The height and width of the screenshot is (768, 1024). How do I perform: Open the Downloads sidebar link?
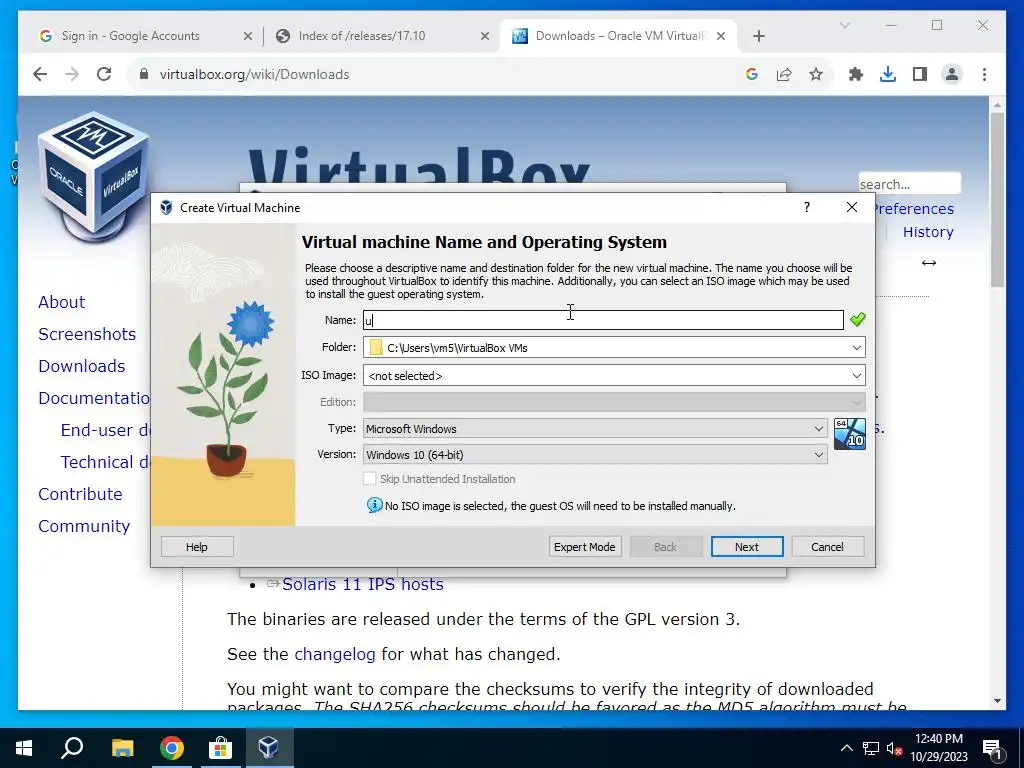82,366
